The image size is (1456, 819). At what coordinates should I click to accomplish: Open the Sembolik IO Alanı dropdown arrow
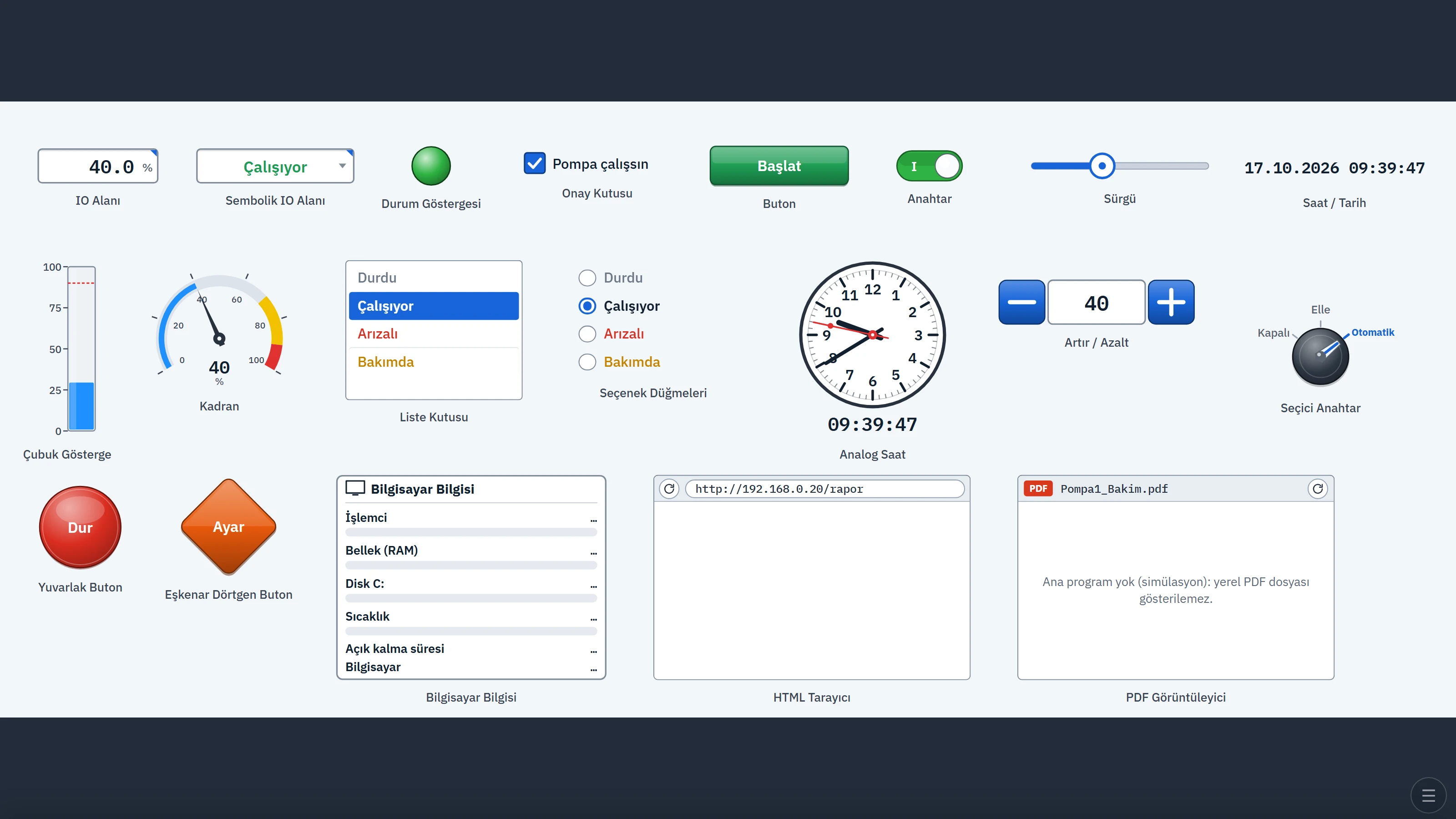tap(342, 166)
